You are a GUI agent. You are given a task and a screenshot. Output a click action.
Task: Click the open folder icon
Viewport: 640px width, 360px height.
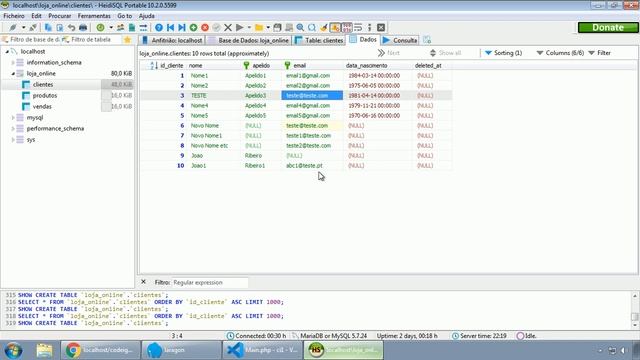click(259, 27)
